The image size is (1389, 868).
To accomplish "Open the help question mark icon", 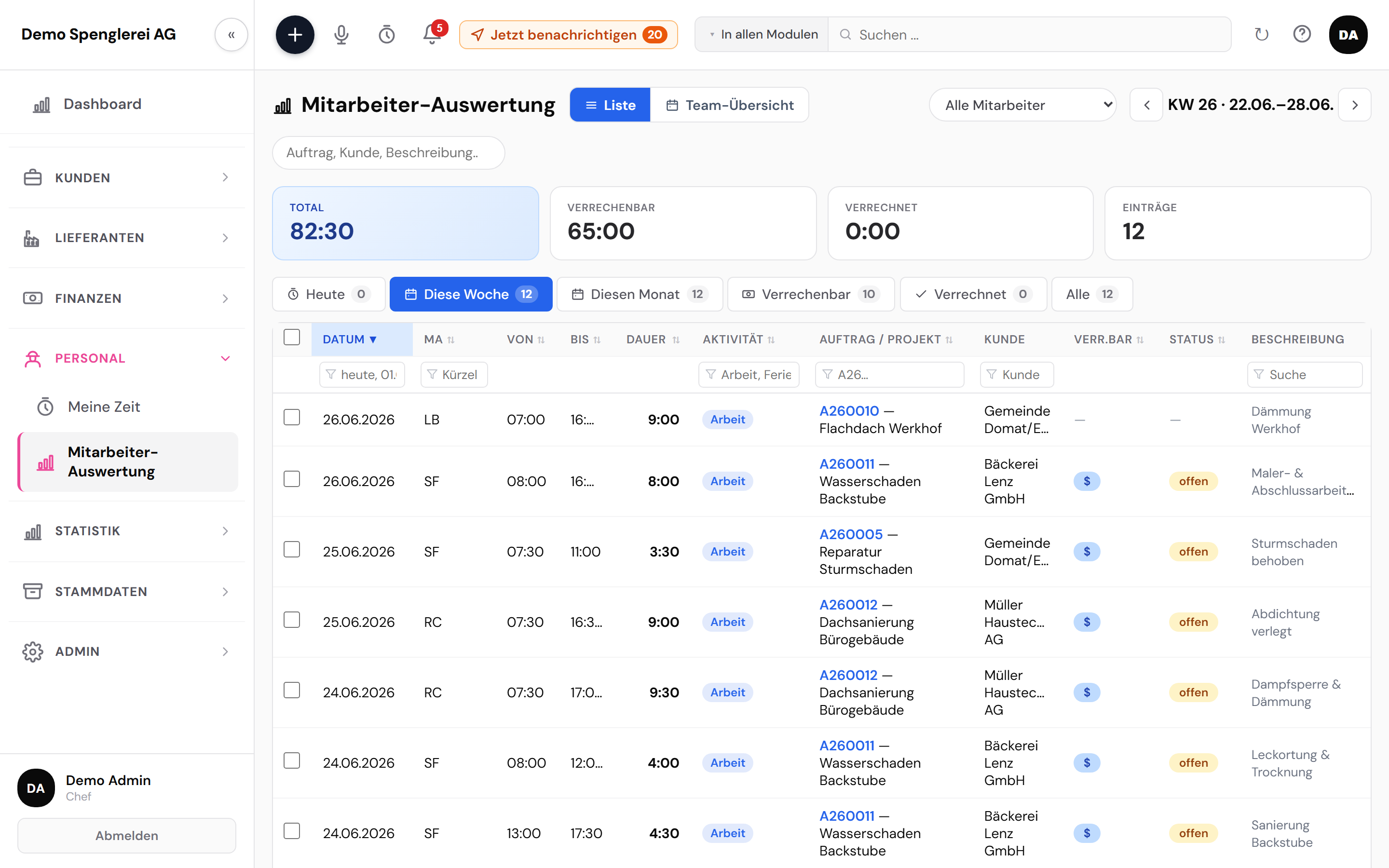I will [1302, 34].
